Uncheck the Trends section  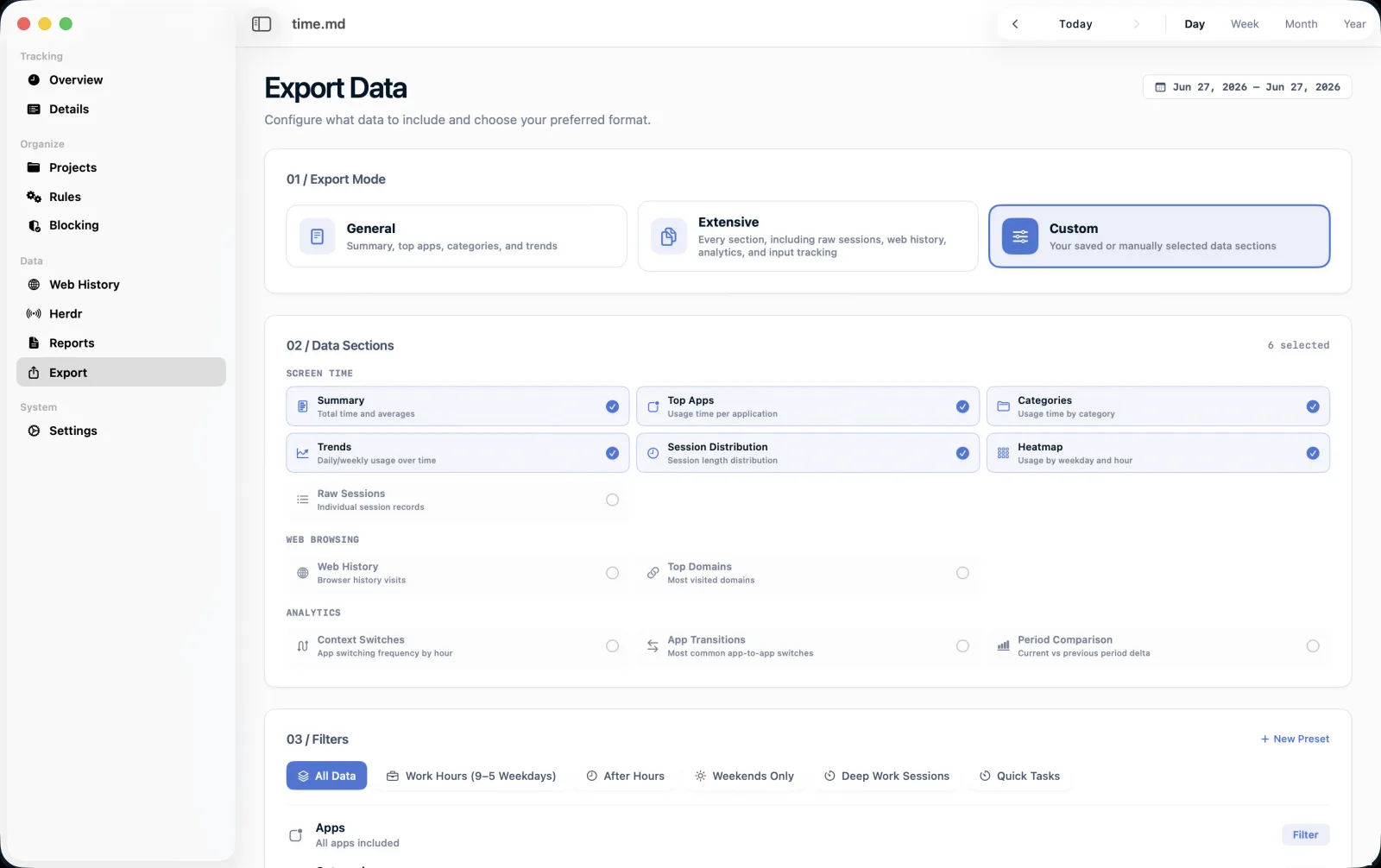point(612,453)
